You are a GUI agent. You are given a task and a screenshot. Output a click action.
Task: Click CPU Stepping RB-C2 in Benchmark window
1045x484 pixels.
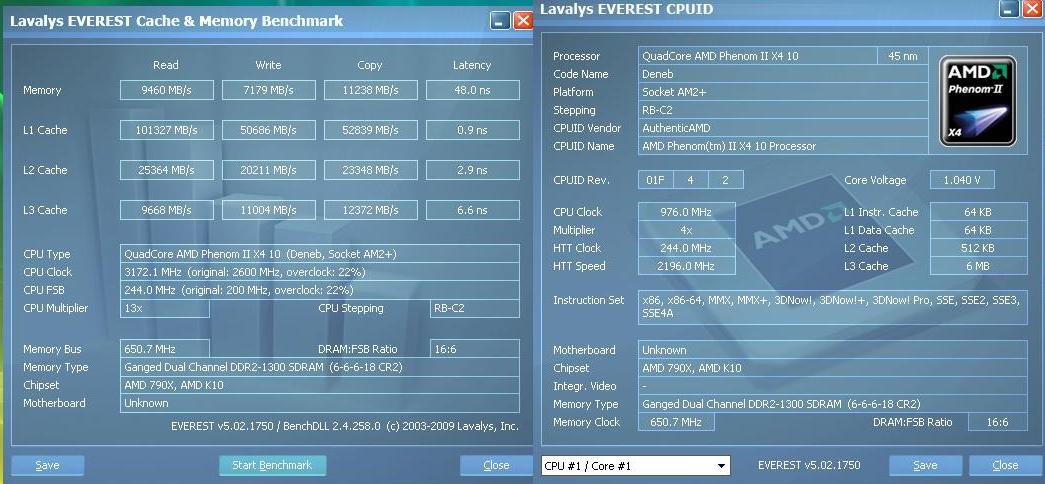pos(475,308)
